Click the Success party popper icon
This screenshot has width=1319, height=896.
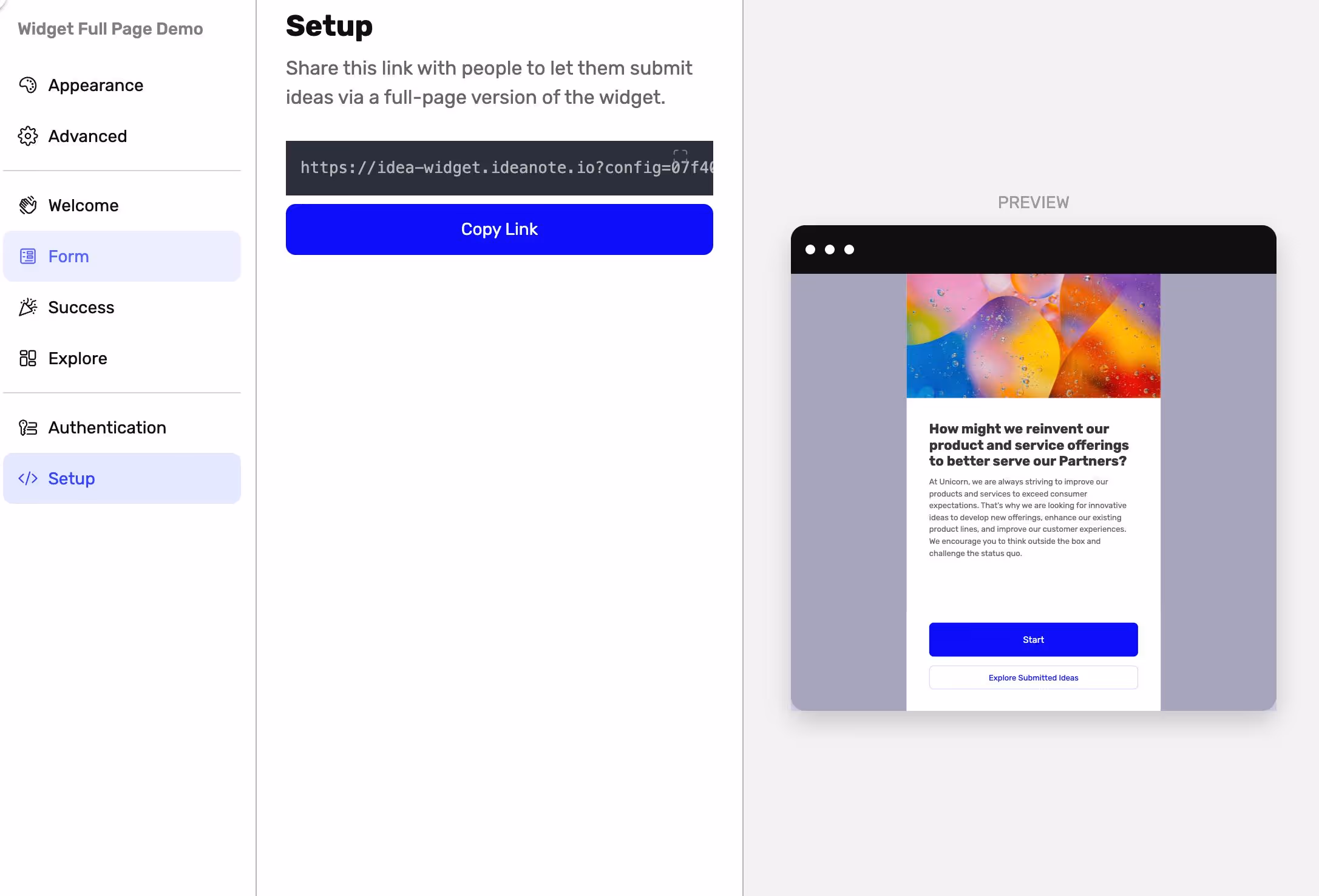28,307
